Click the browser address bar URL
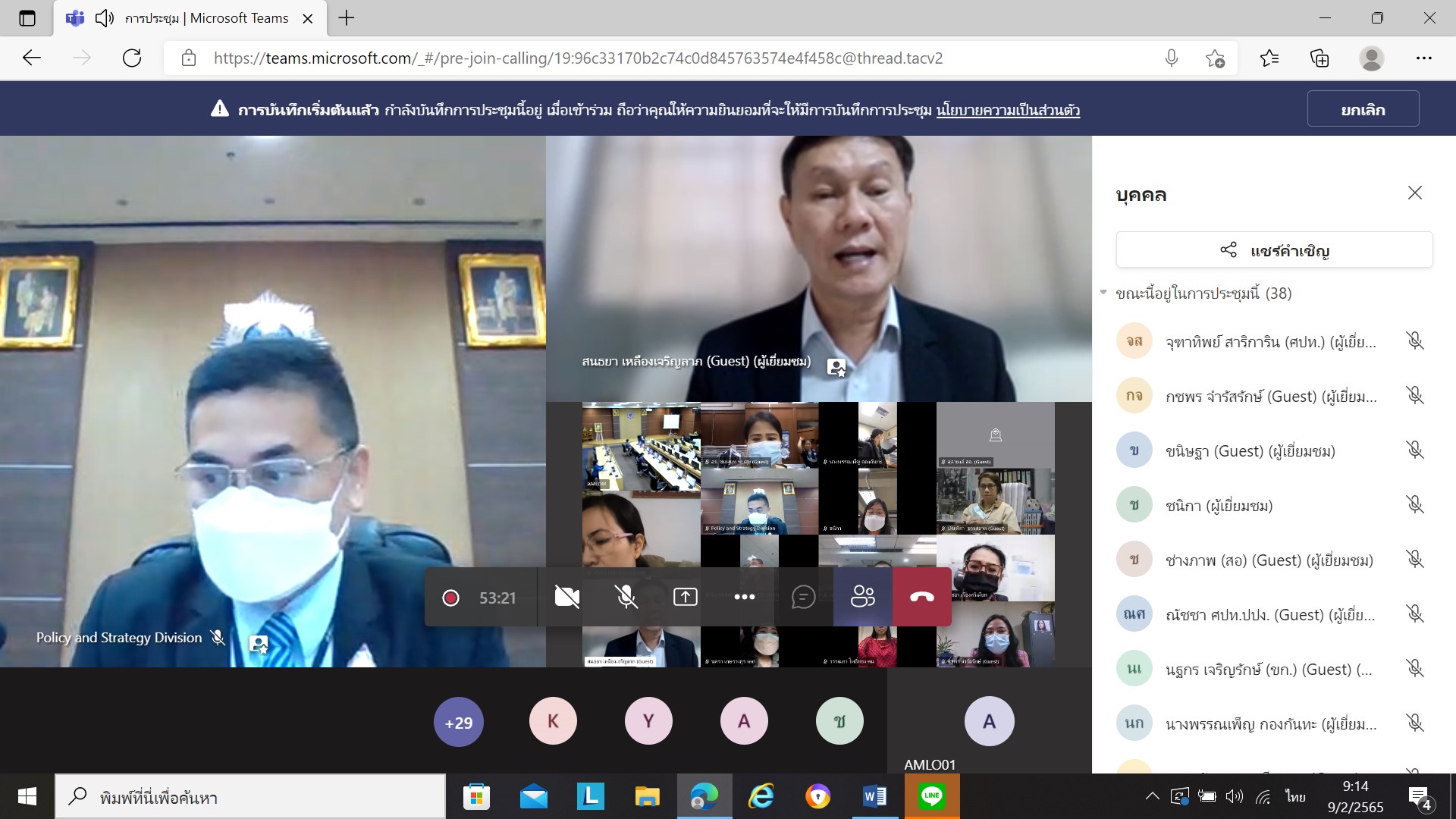 [578, 58]
